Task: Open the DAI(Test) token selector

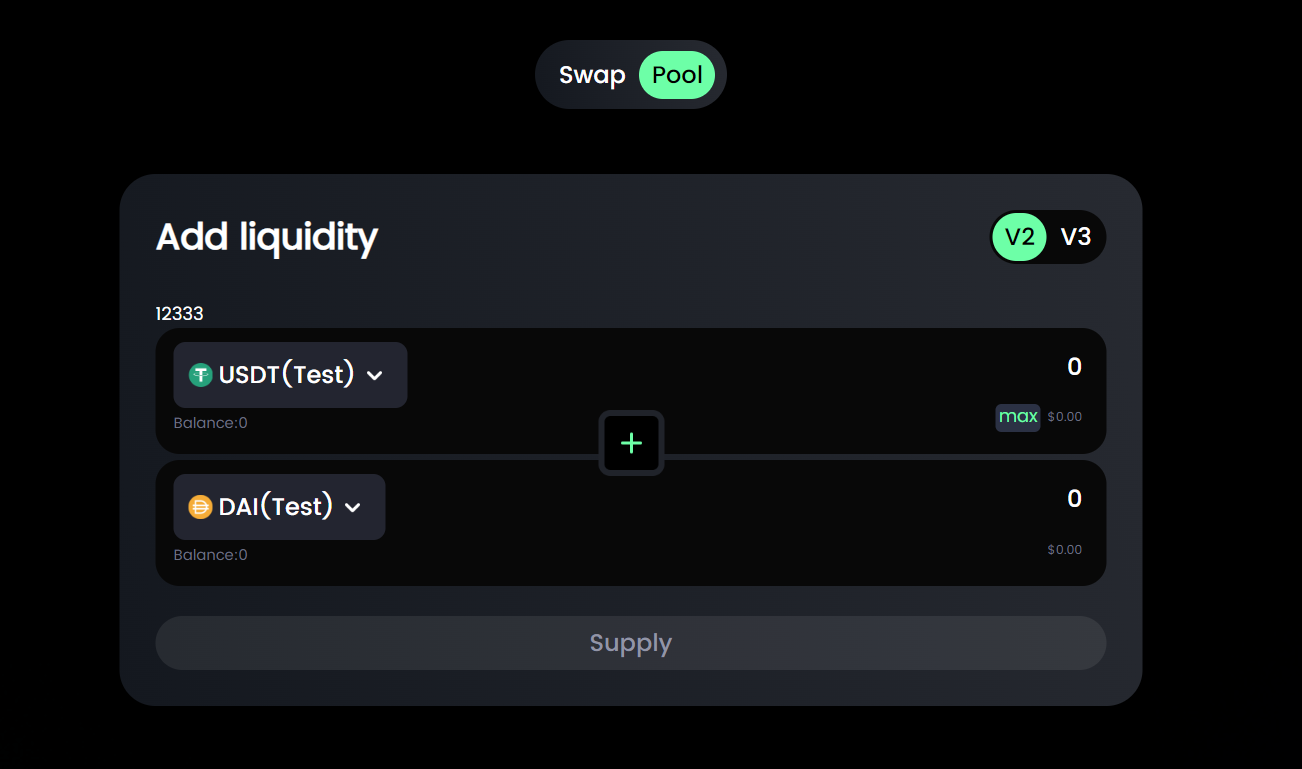Action: click(279, 507)
